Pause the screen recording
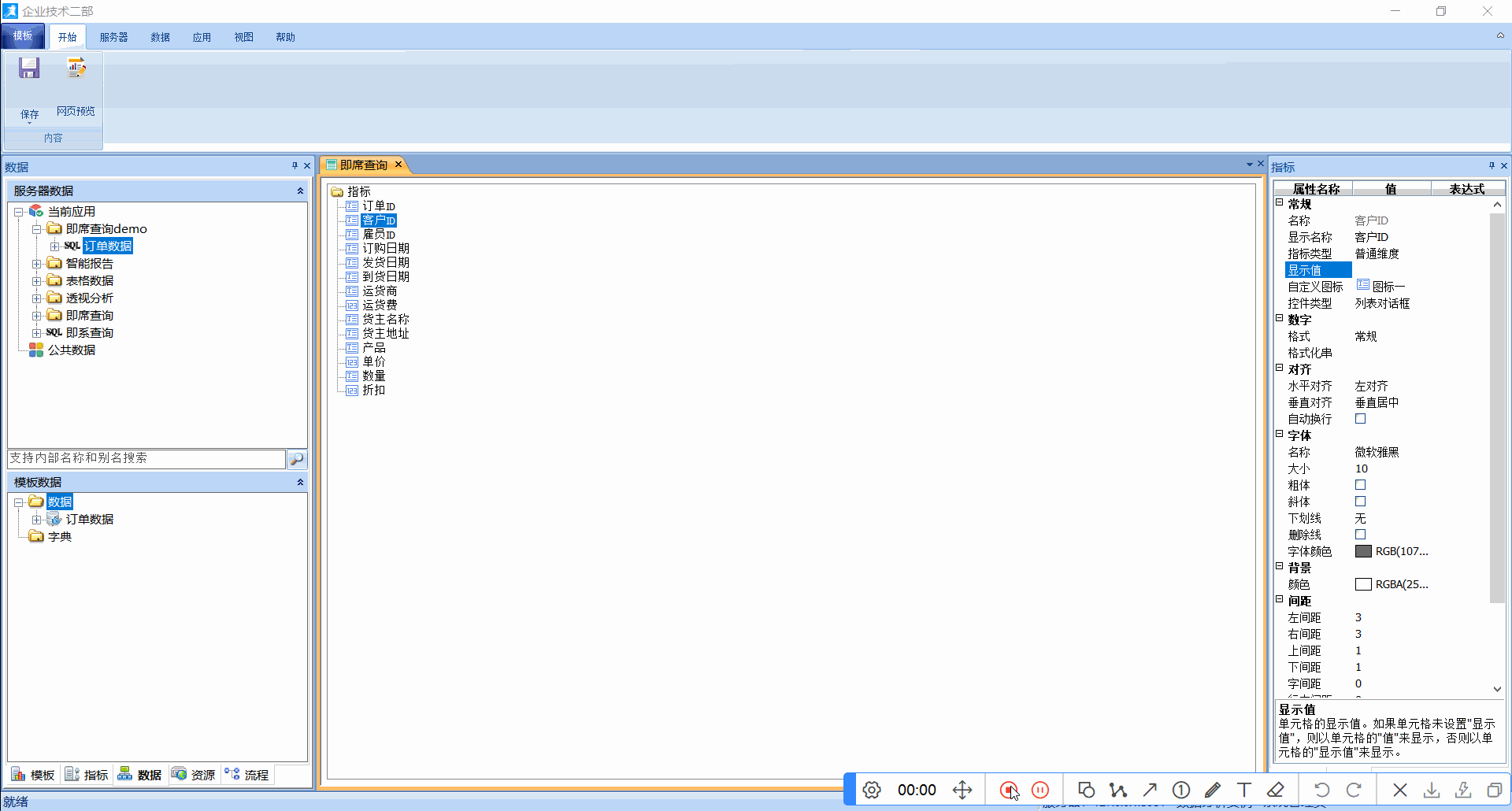The width and height of the screenshot is (1512, 811). tap(1040, 790)
